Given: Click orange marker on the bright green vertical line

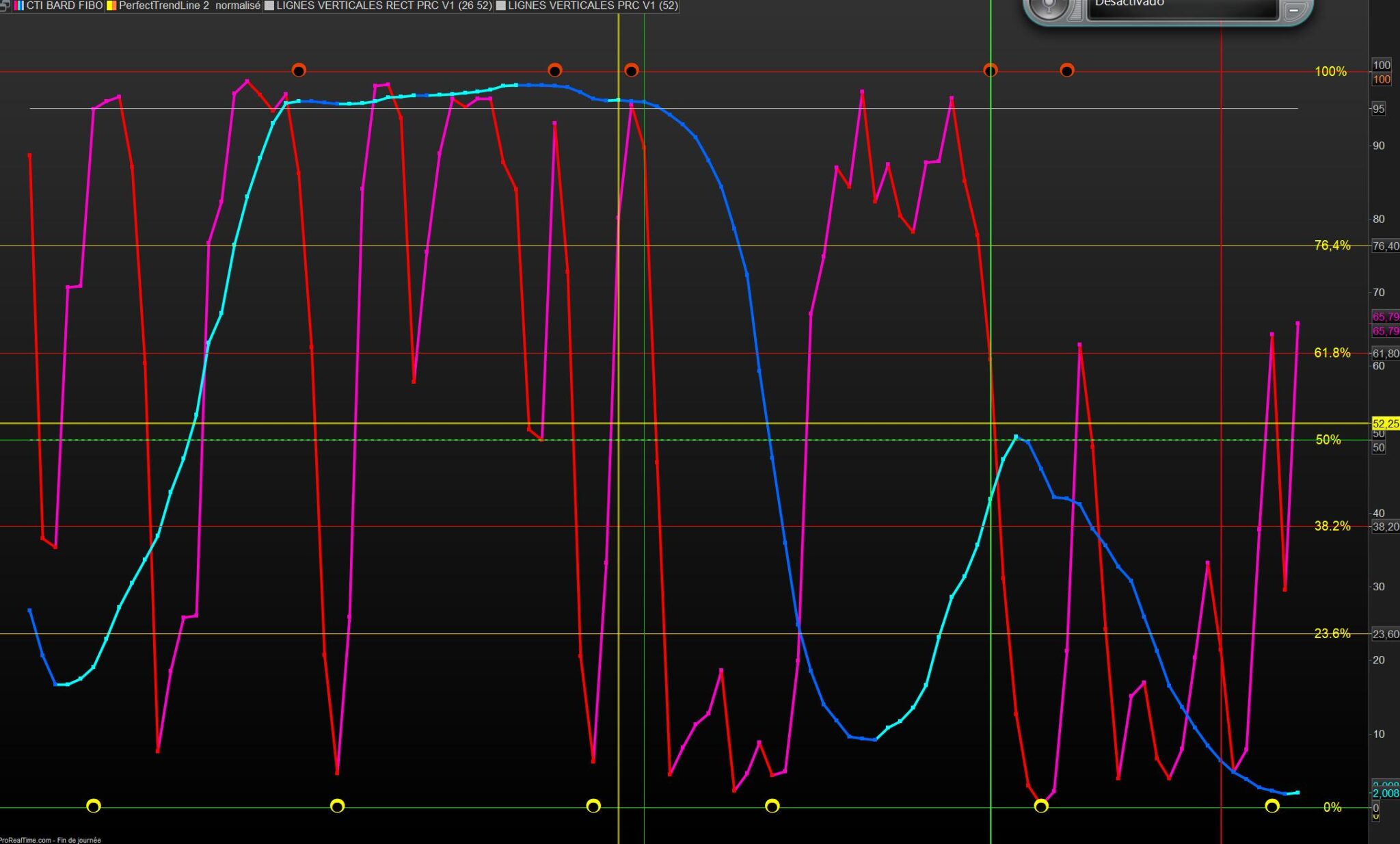Looking at the screenshot, I should (x=991, y=70).
